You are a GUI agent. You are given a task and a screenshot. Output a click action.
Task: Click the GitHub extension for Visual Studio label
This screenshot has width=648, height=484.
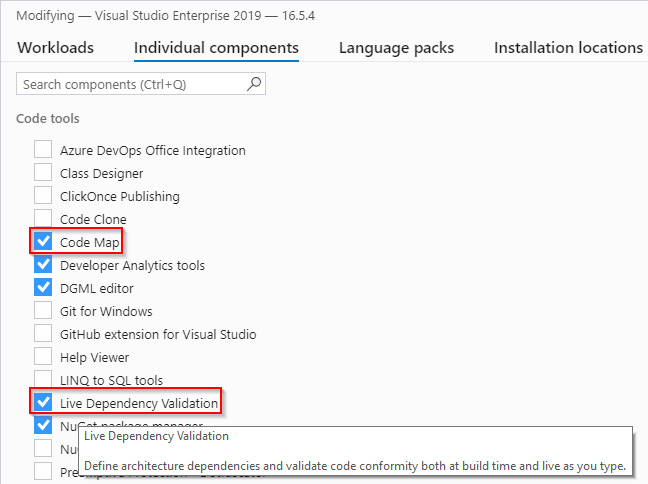[x=158, y=334]
